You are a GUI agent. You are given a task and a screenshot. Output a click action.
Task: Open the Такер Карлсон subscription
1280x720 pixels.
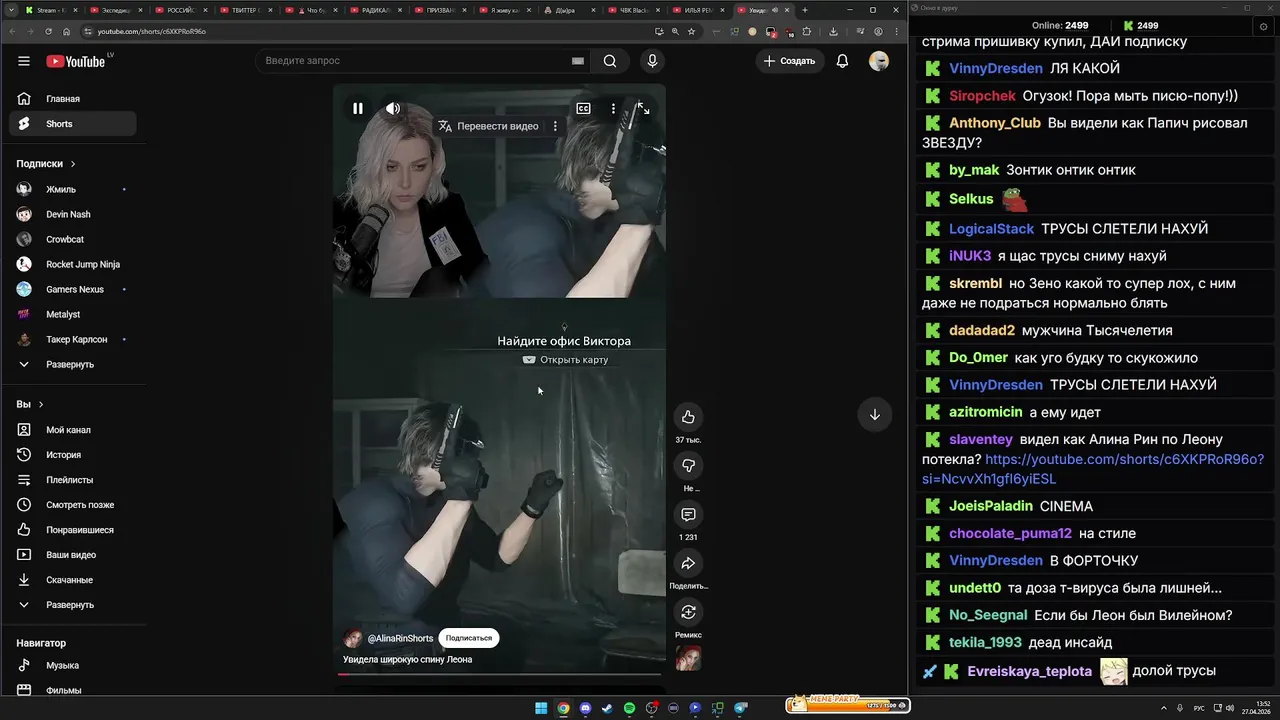pyautogui.click(x=73, y=339)
